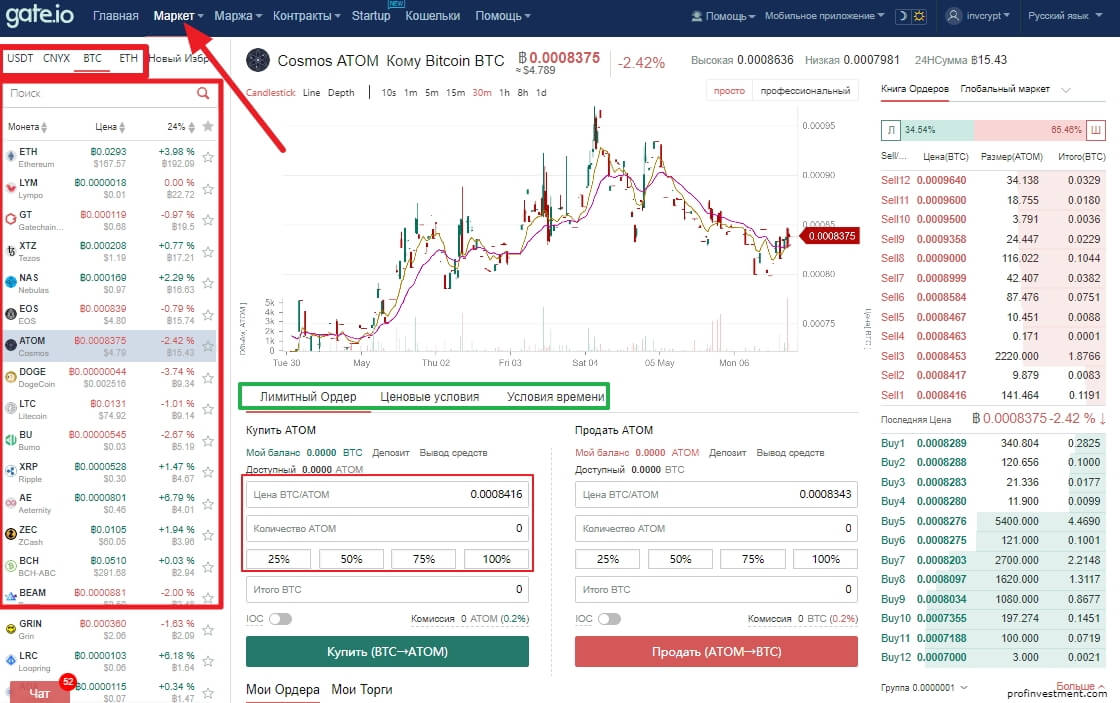
Task: Open the Маржа dropdown menu
Action: click(x=239, y=16)
